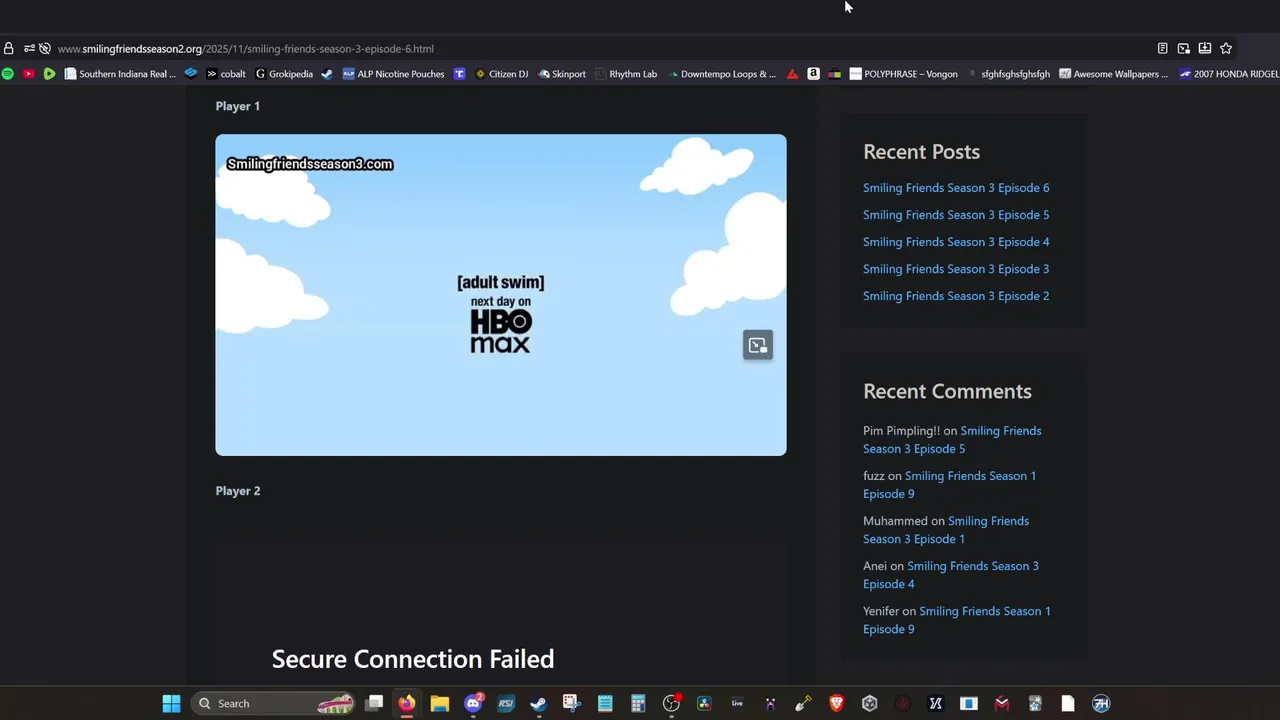Open the Rhythm Lab bookmark

tap(626, 74)
